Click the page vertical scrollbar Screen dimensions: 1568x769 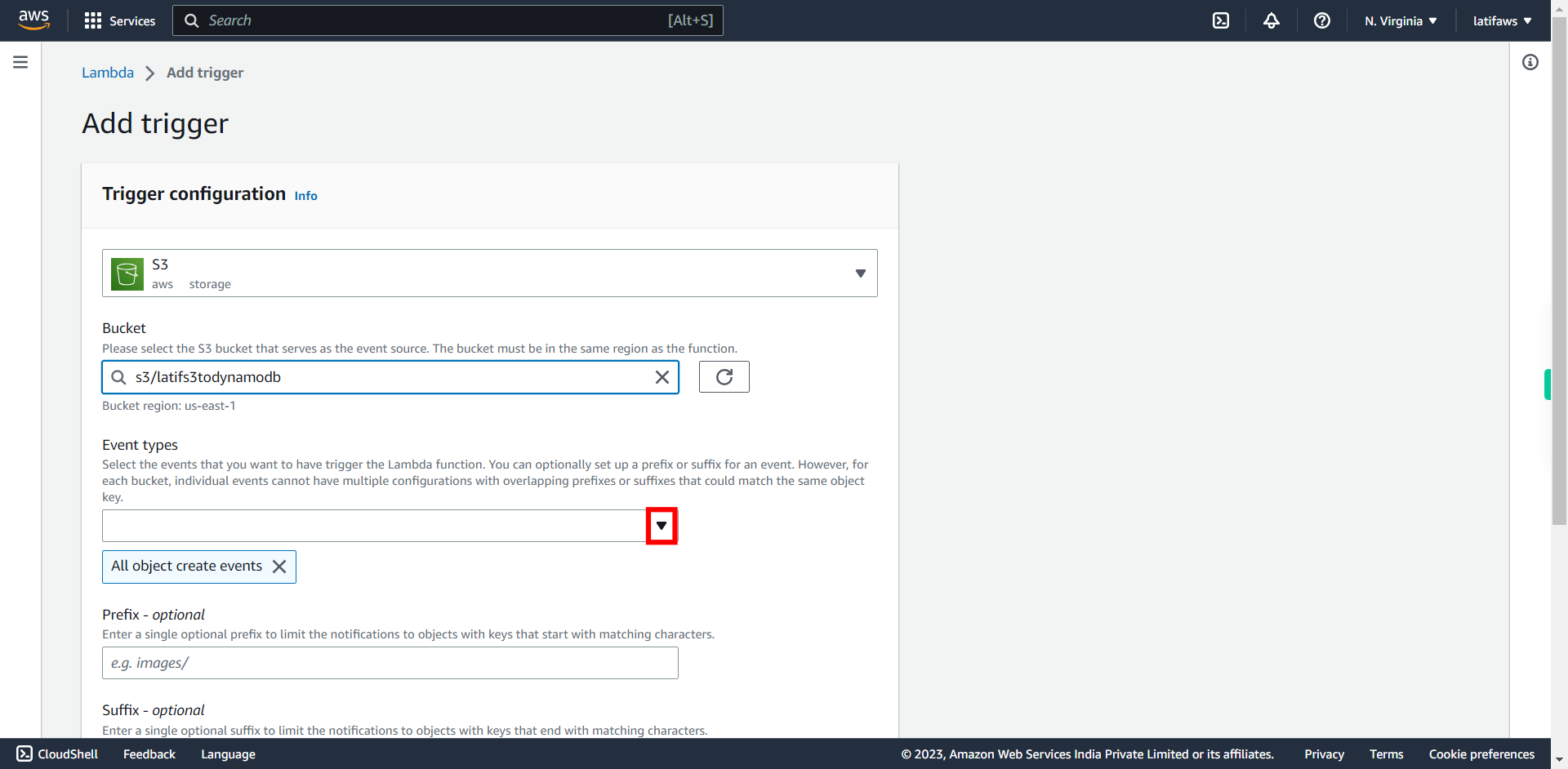1559,269
